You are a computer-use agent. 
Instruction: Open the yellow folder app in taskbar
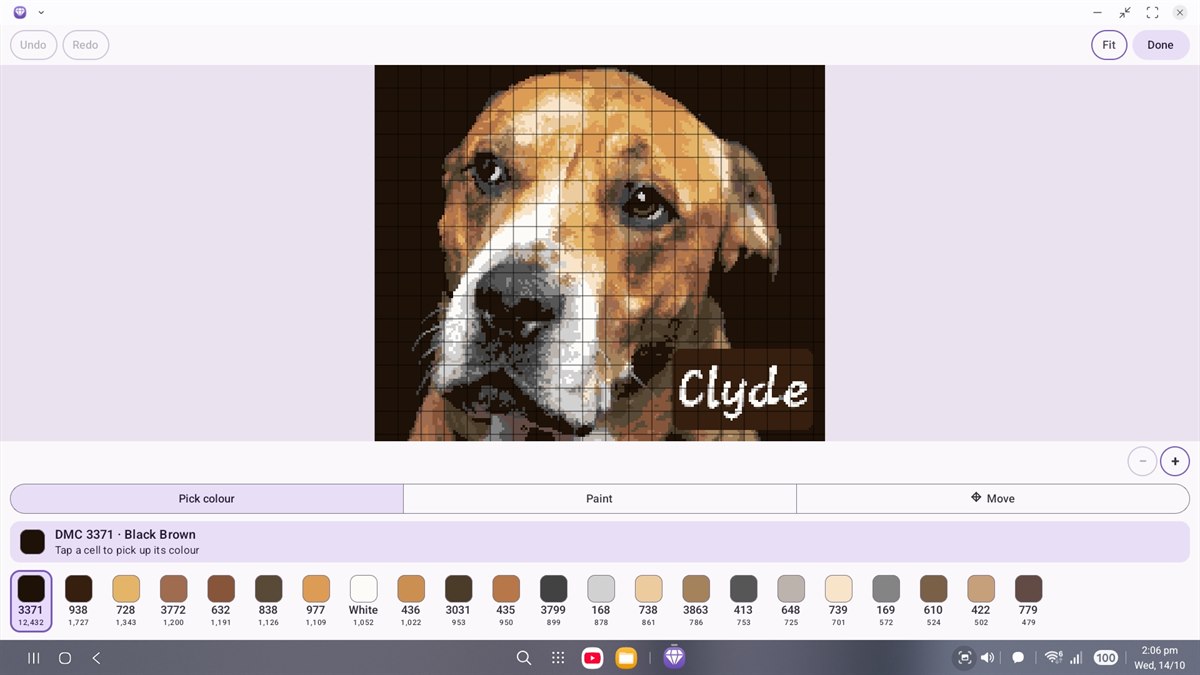click(626, 658)
